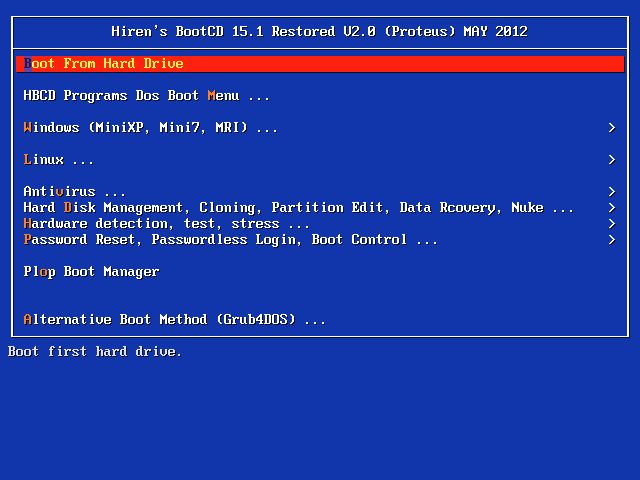Launch Plop Boot Manager

click(x=320, y=271)
